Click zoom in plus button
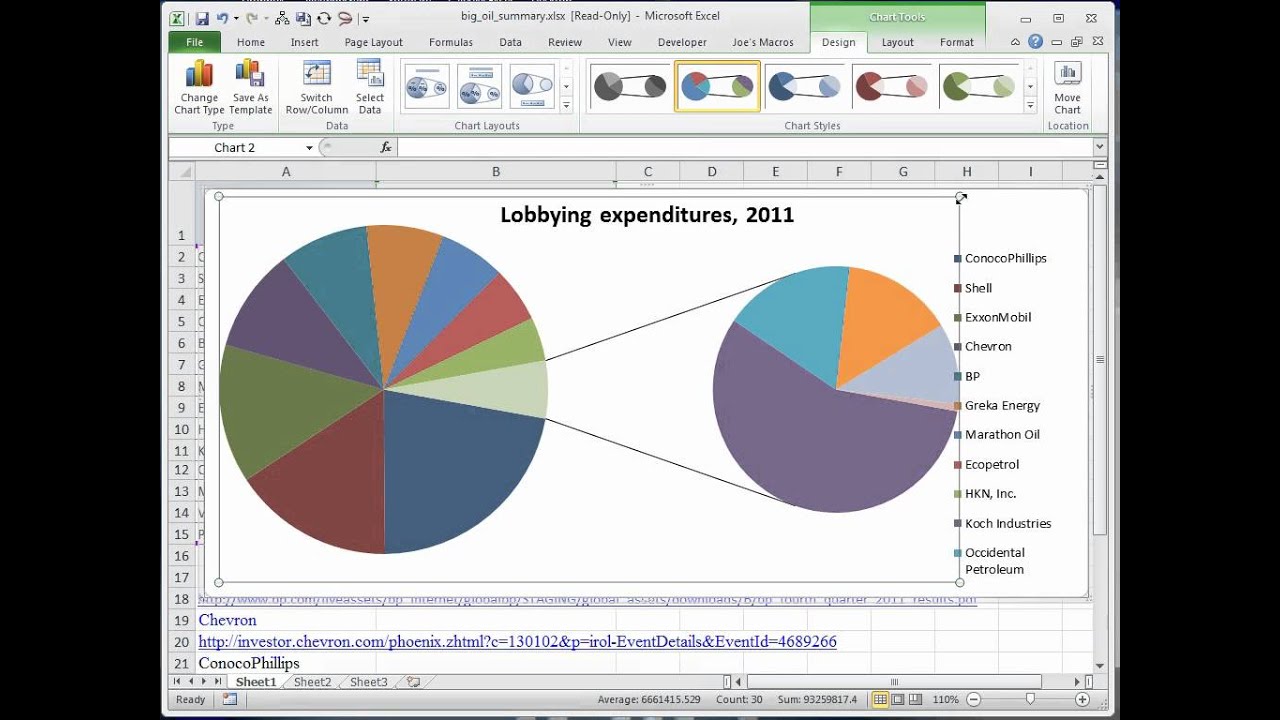The image size is (1280, 720). pos(1082,700)
